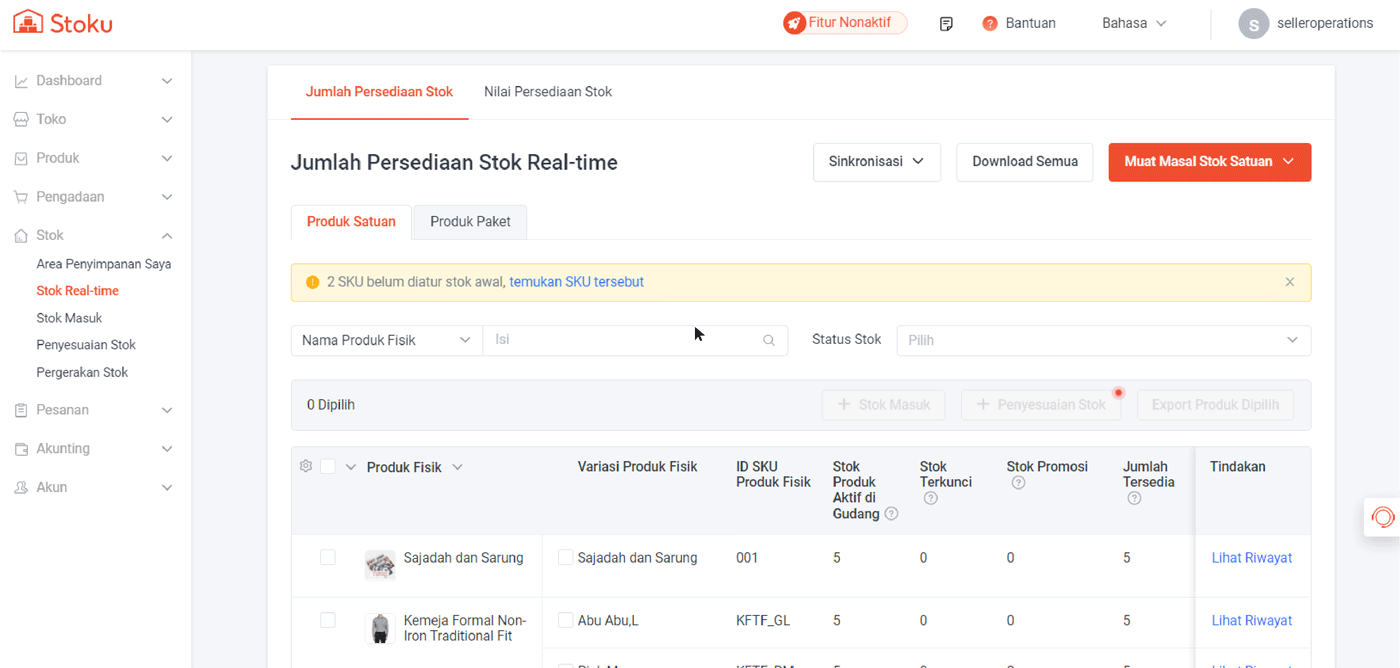Switch to the Produk Paket tab
1400x668 pixels.
tap(470, 221)
